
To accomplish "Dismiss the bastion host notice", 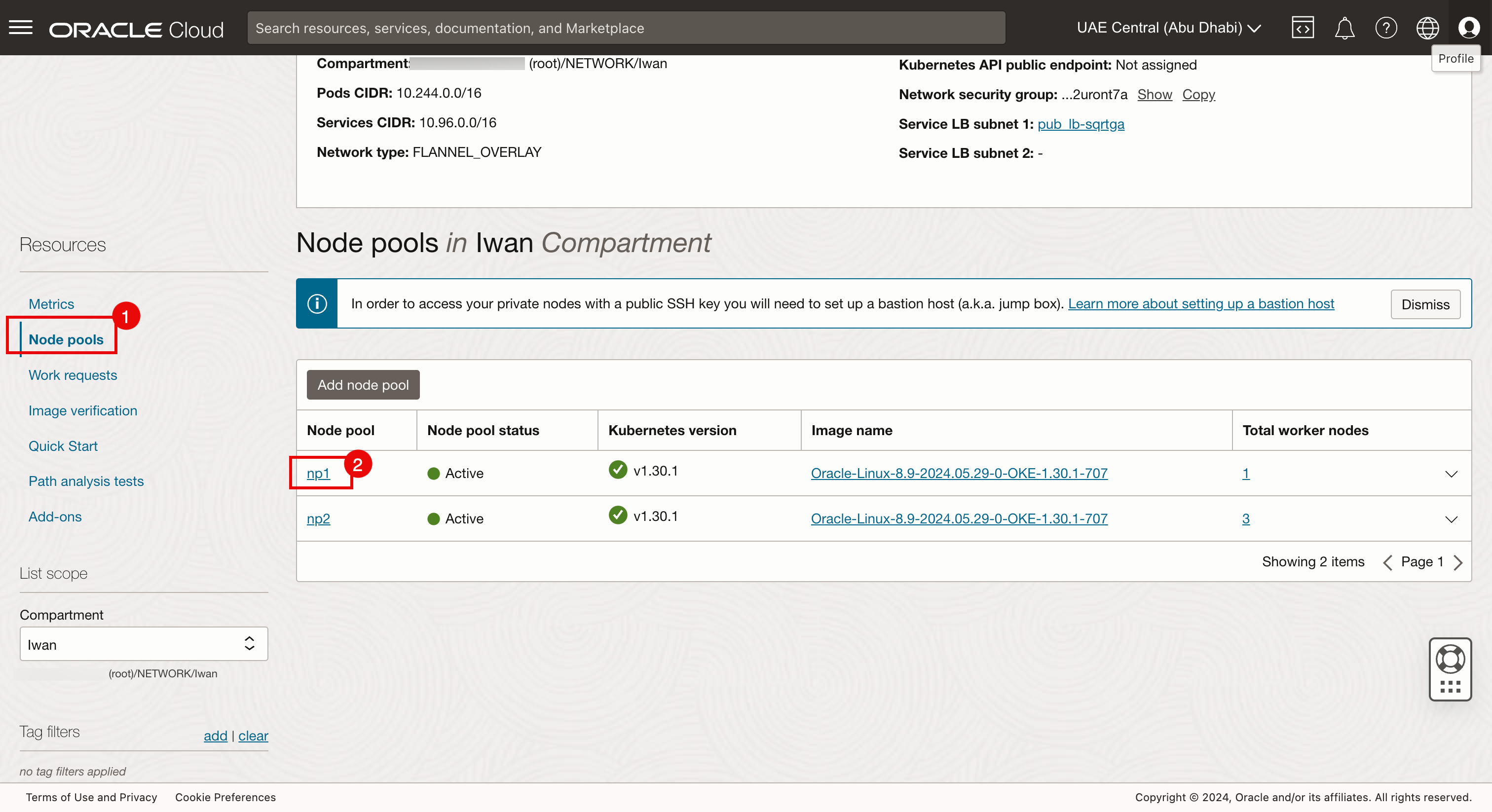I will [x=1425, y=304].
